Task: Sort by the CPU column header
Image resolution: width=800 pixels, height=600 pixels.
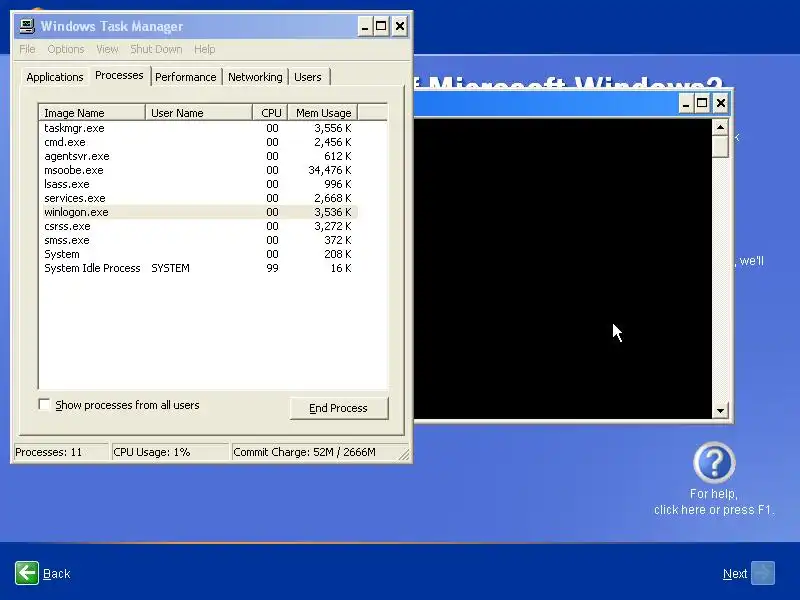Action: 270,113
